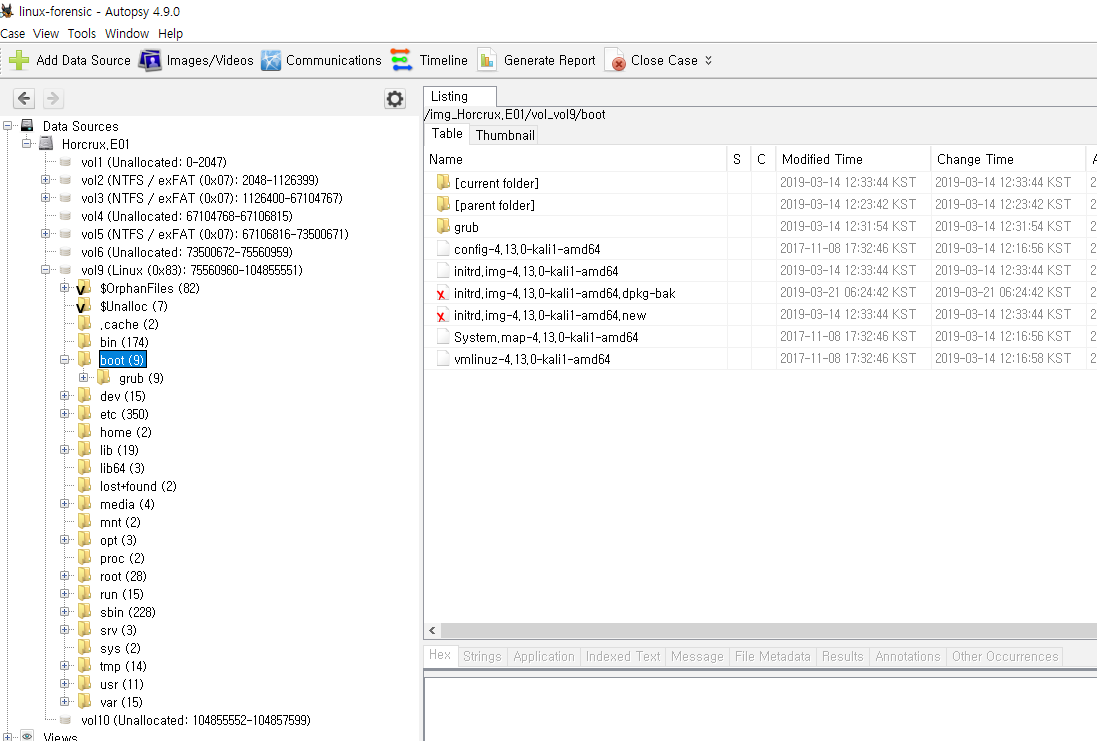Sort by the Modified Time column header
The height and width of the screenshot is (741, 1097).
853,160
